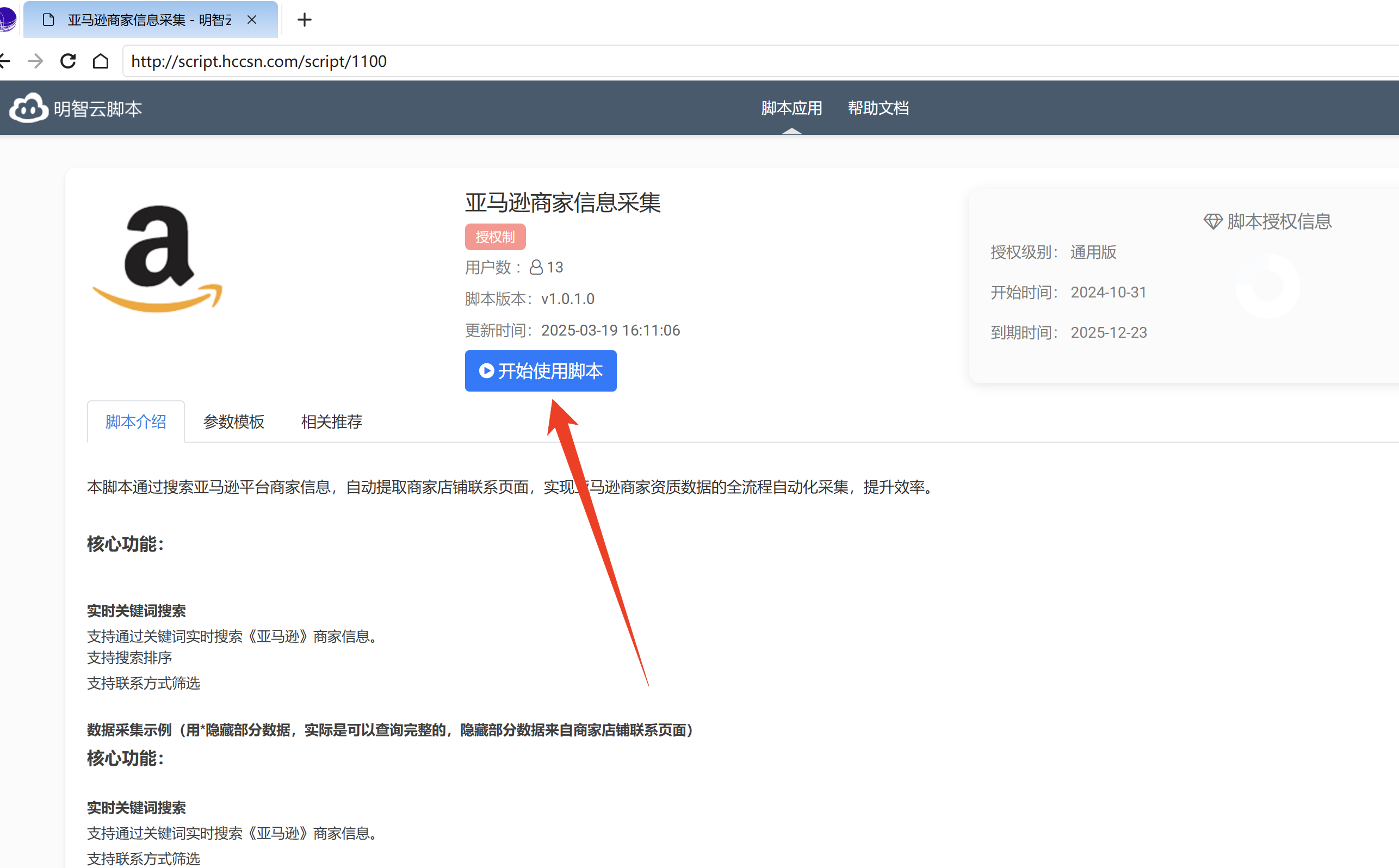Click the 通用版 license level value
This screenshot has width=1399, height=868.
coord(1093,252)
